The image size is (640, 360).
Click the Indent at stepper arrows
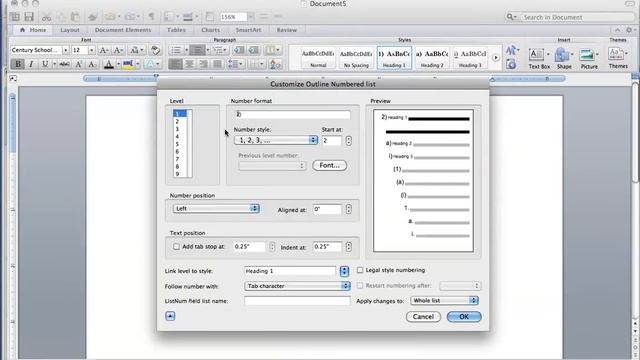coord(348,247)
